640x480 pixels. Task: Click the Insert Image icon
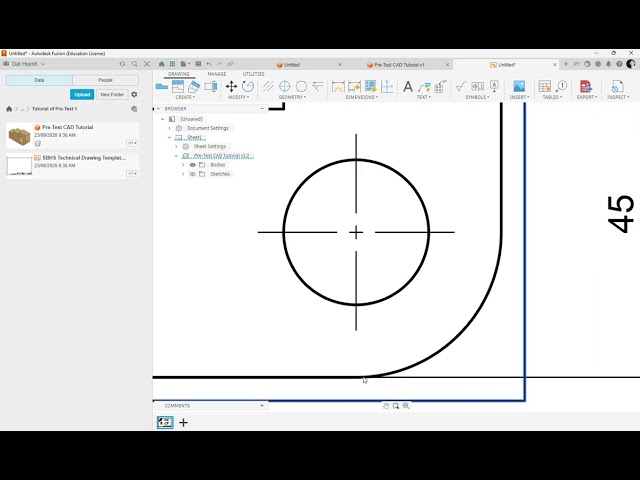click(x=519, y=86)
